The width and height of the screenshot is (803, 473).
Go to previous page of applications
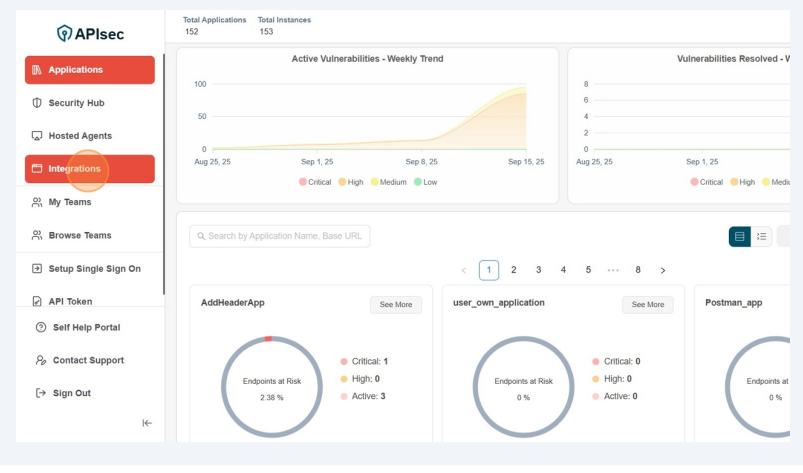464,270
